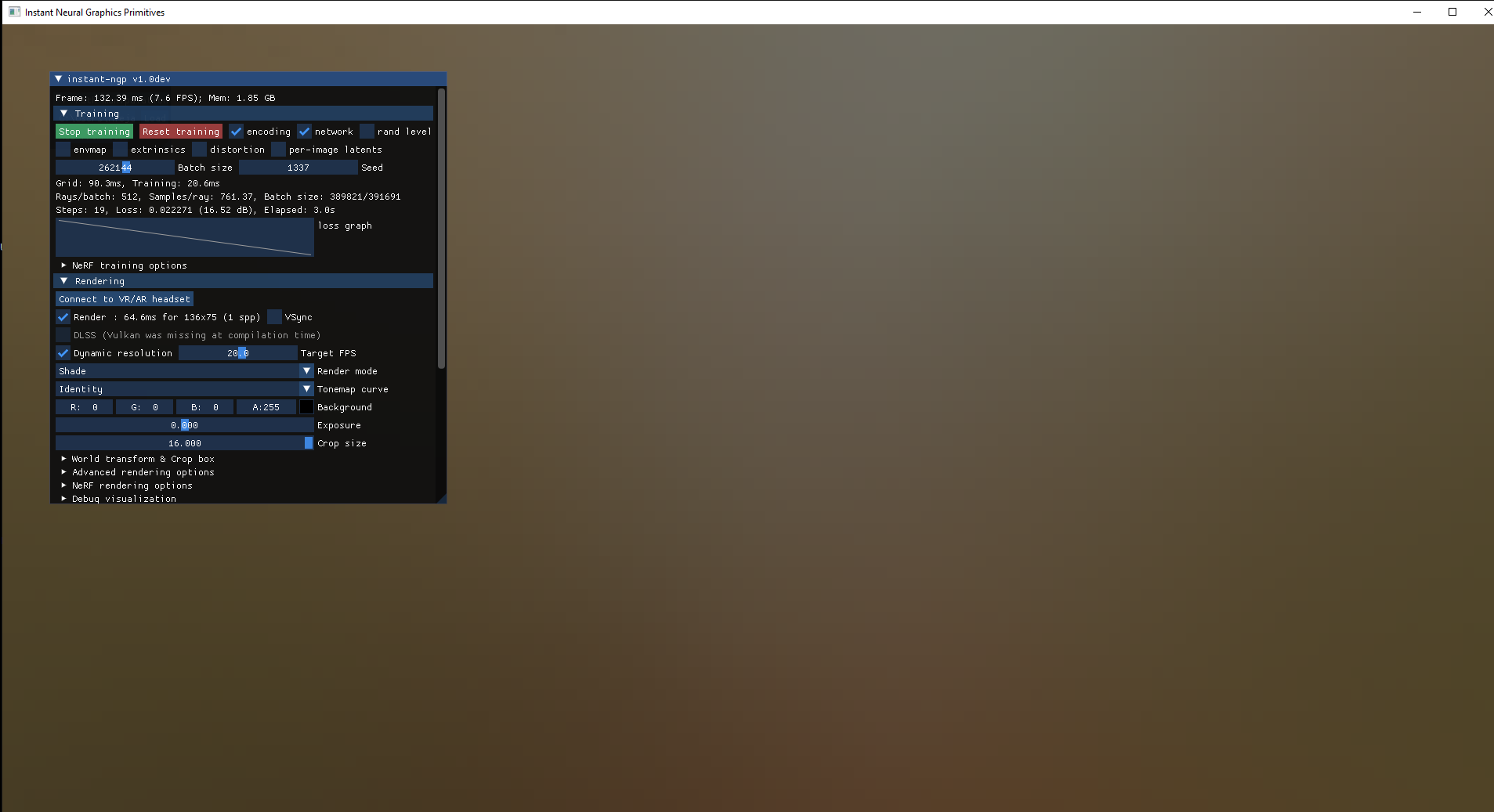Collapse the instant-ngp window title triangle
Viewport: 1494px width, 812px height.
pyautogui.click(x=58, y=79)
